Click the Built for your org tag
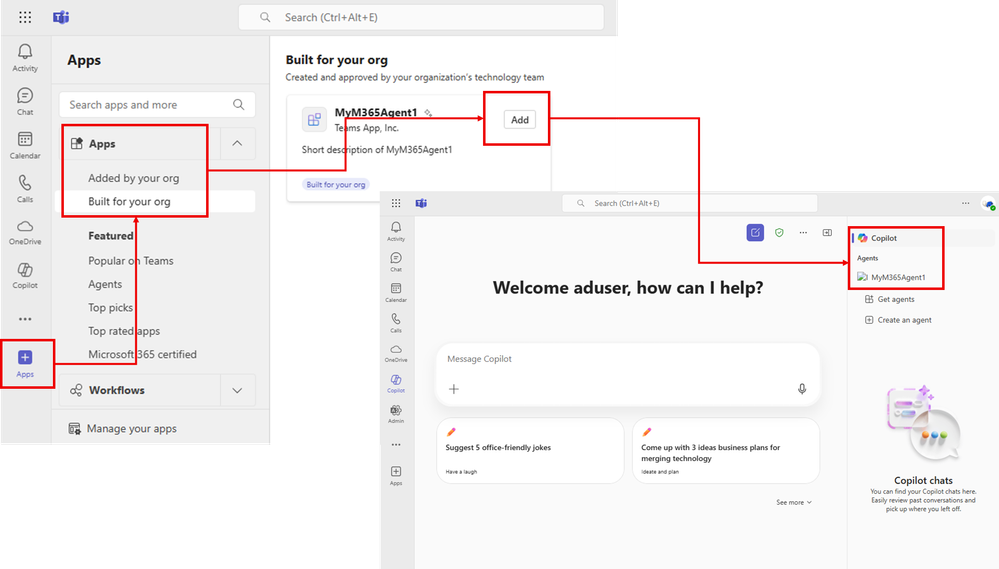999x569 pixels. point(336,184)
